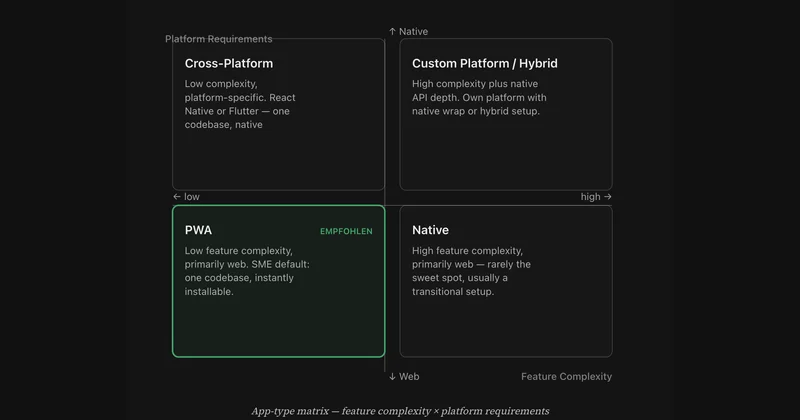Screen dimensions: 800x420
Task: Select the Custom Platform / Hybrid card
Action: (506, 114)
